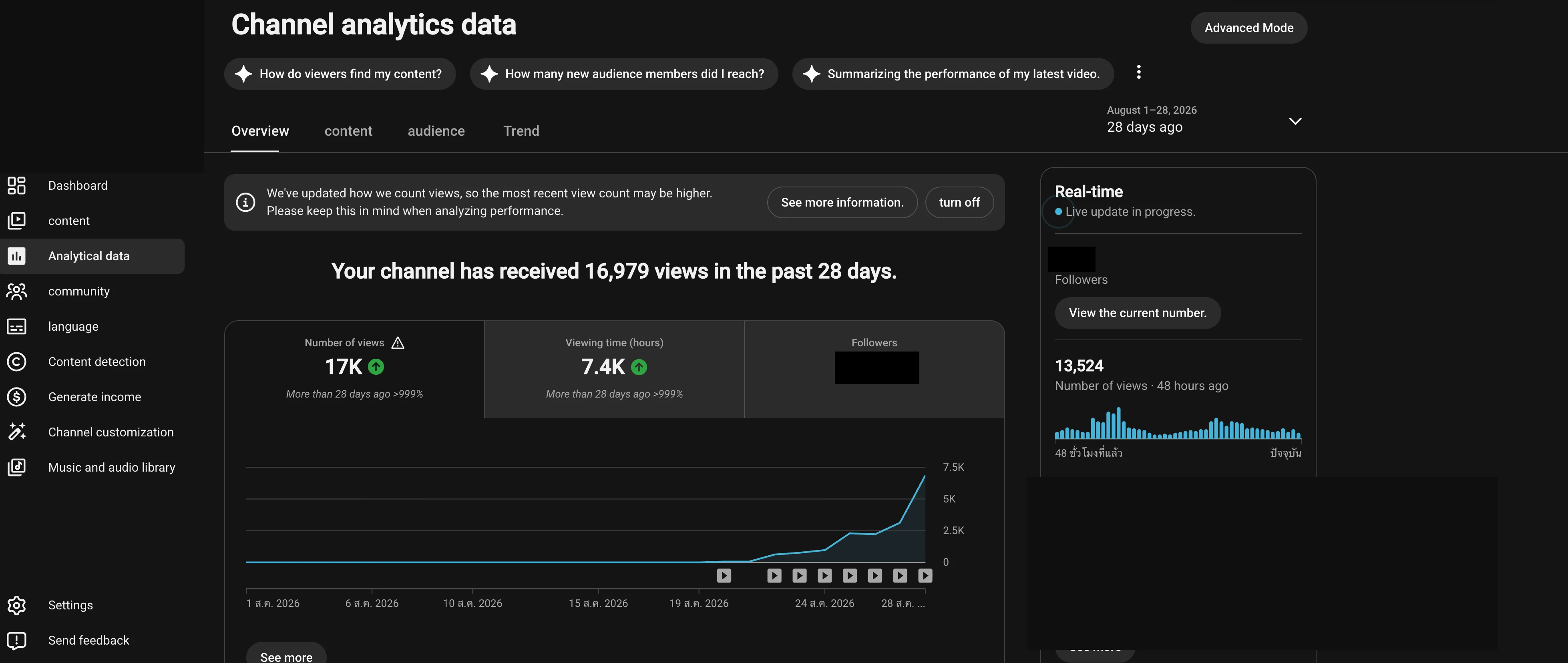Turn off the views update notice
1568x663 pixels.
[x=959, y=203]
